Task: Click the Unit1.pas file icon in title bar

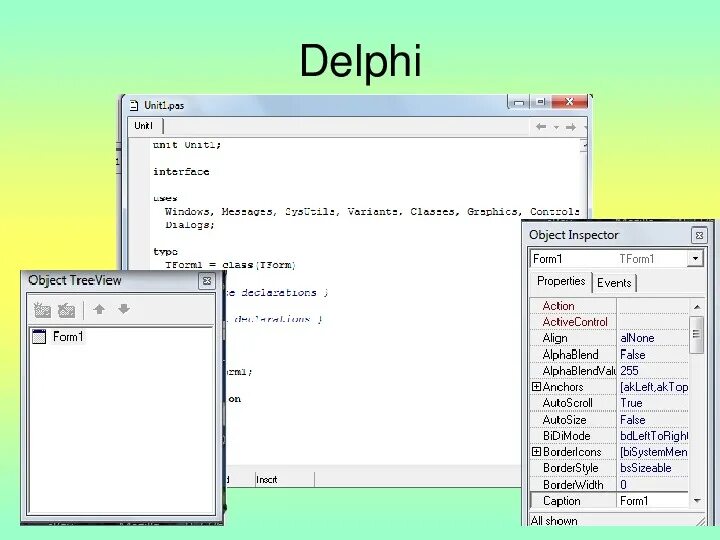Action: [x=134, y=105]
